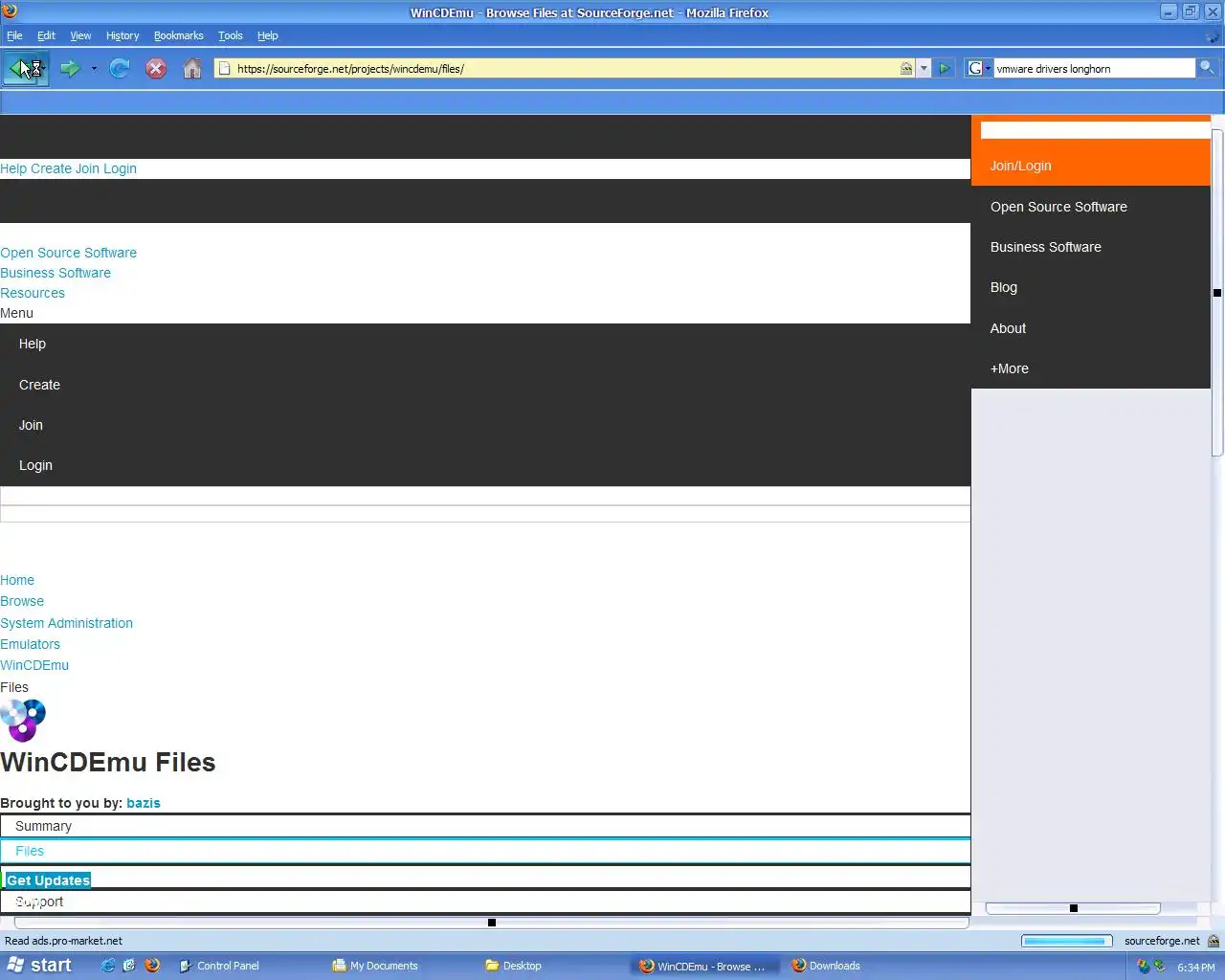
Task: Open the bazis author link
Action: point(144,803)
